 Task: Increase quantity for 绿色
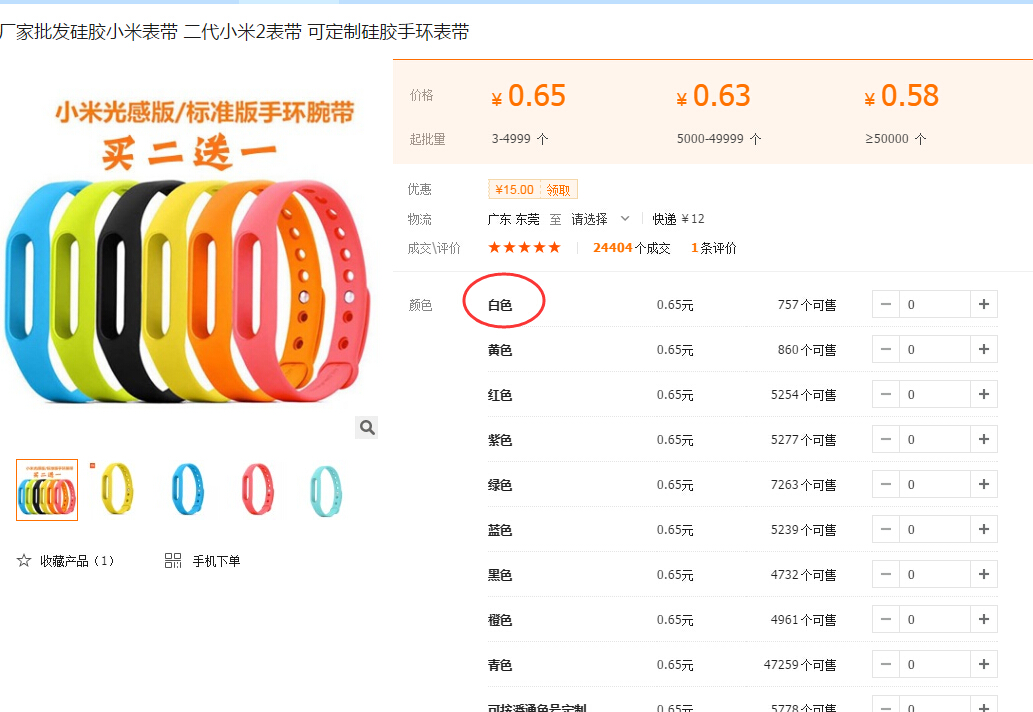(984, 484)
